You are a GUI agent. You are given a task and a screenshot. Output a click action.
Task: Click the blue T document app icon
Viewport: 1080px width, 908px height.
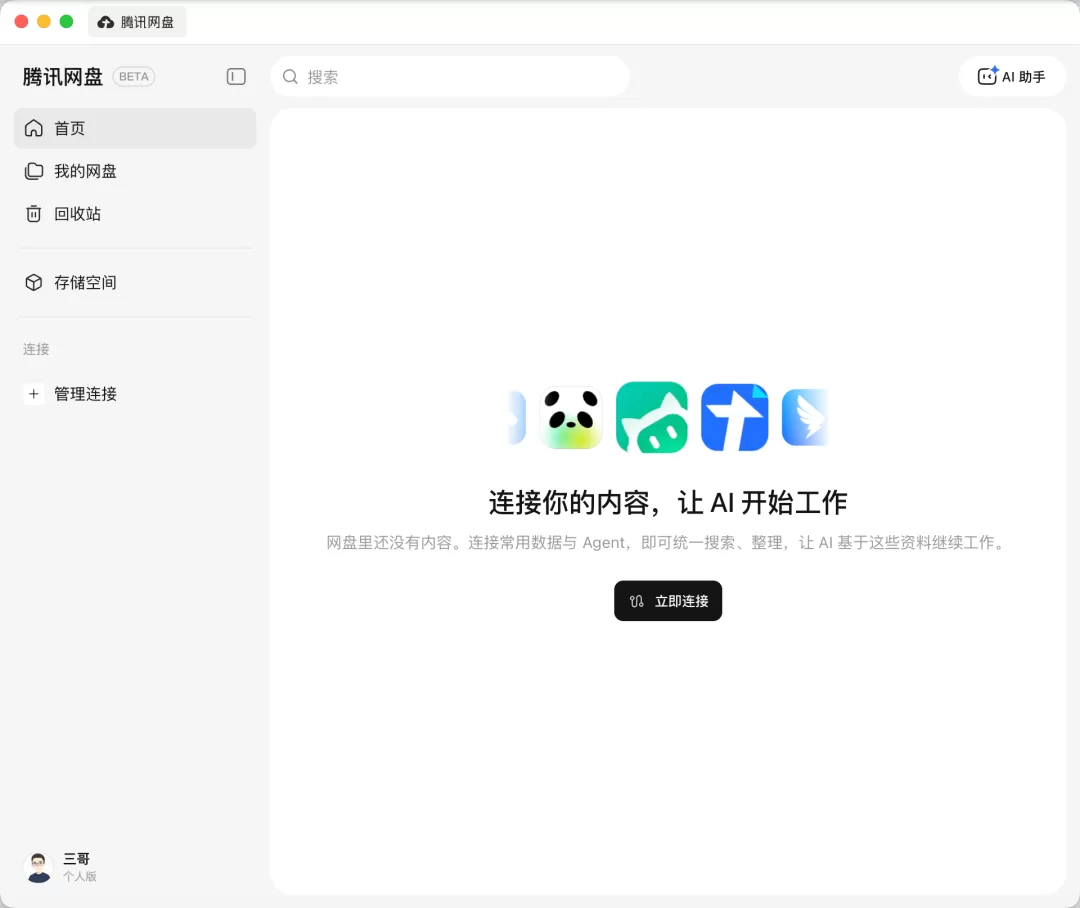pyautogui.click(x=735, y=417)
